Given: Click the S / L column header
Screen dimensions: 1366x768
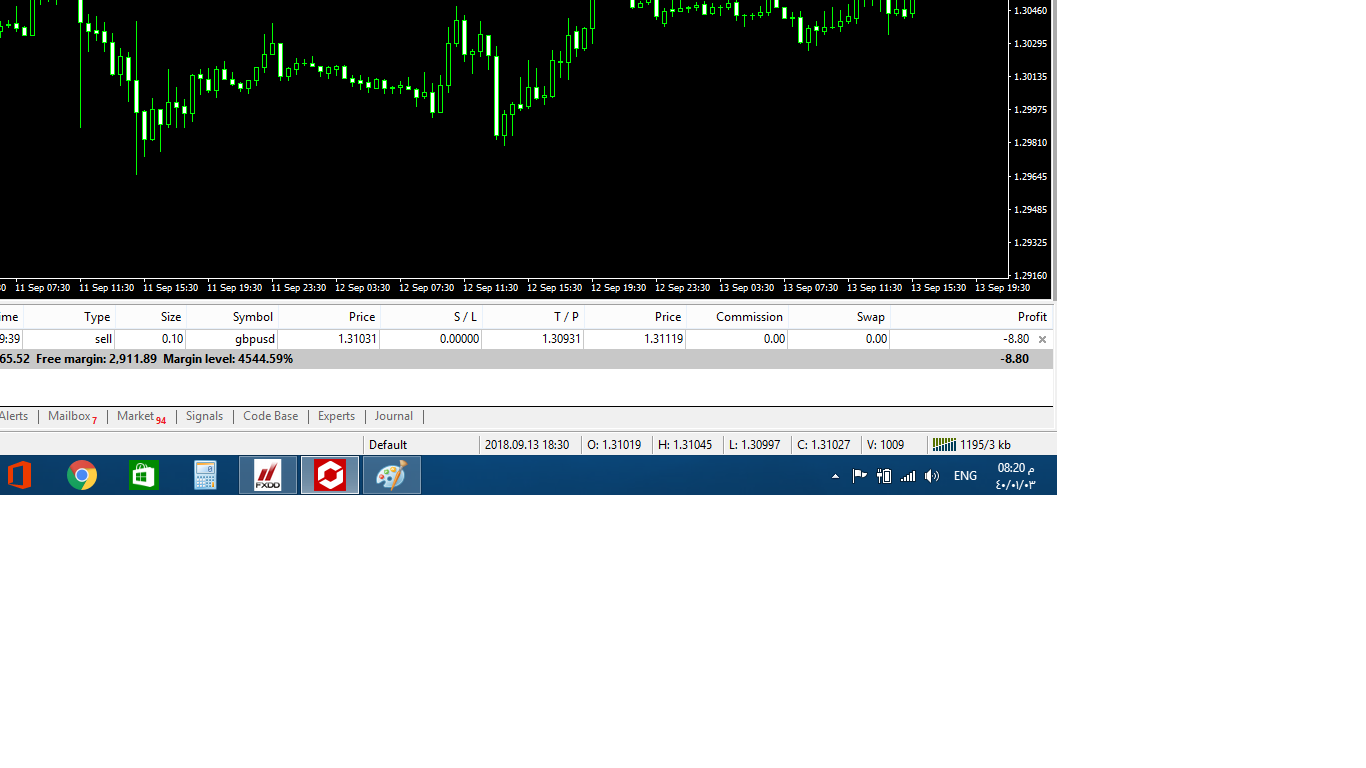Looking at the screenshot, I should (x=465, y=317).
